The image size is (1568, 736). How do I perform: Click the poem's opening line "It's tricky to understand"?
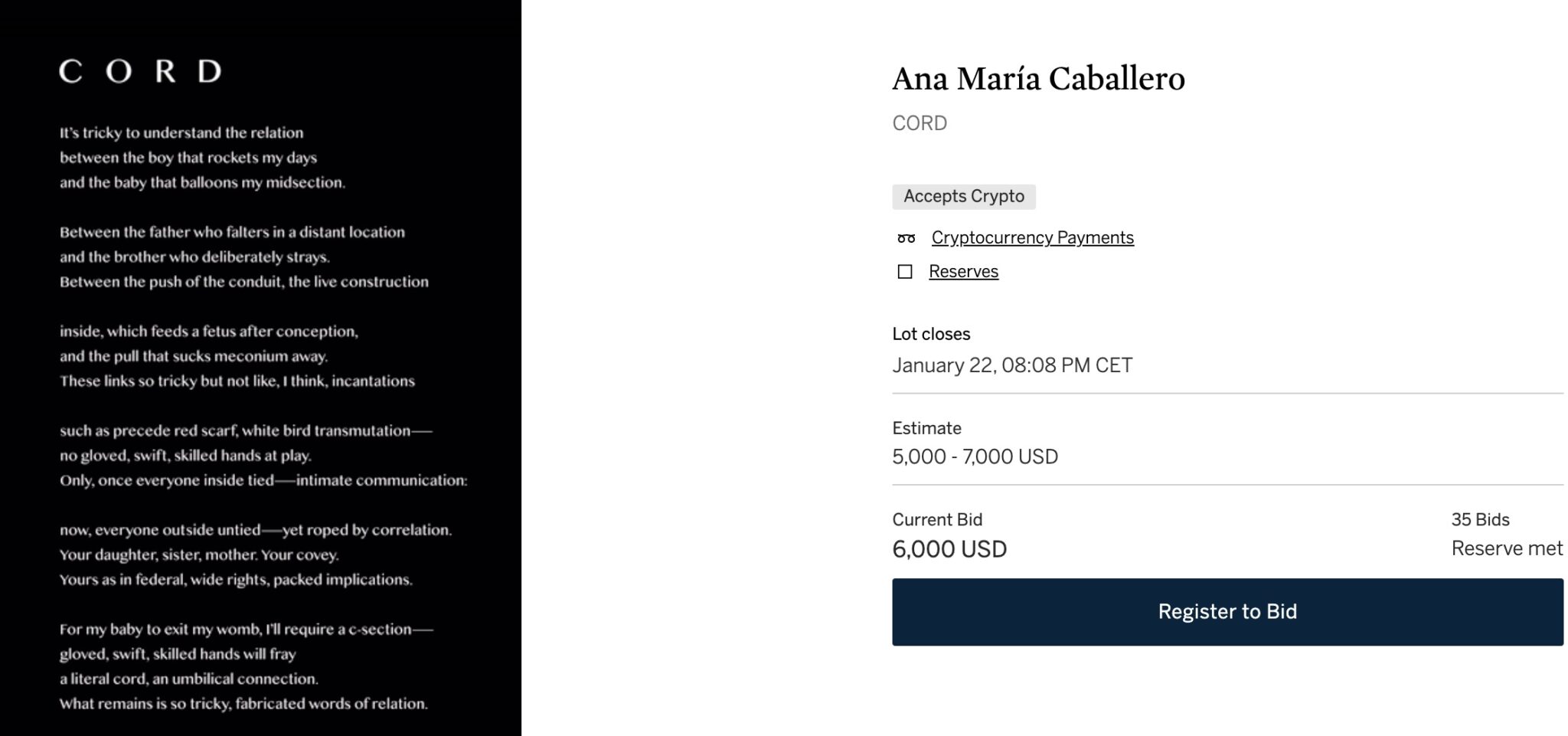coord(181,133)
